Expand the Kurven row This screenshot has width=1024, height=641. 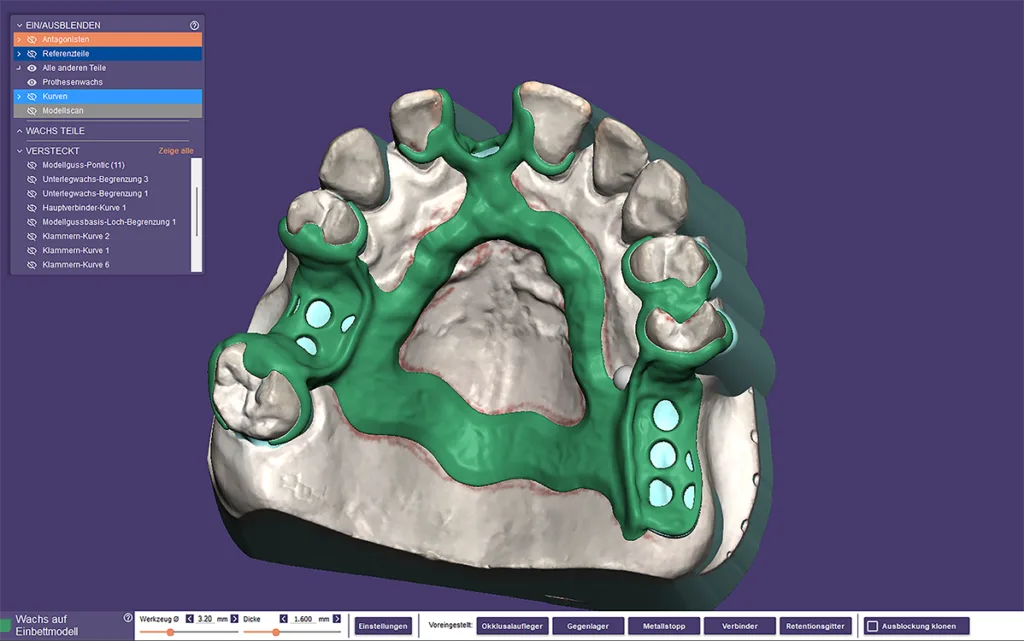coord(19,97)
